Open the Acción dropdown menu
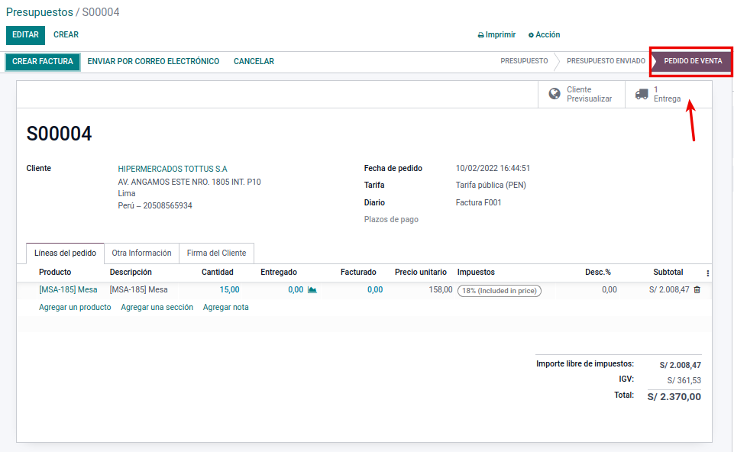The image size is (734, 452). (547, 35)
